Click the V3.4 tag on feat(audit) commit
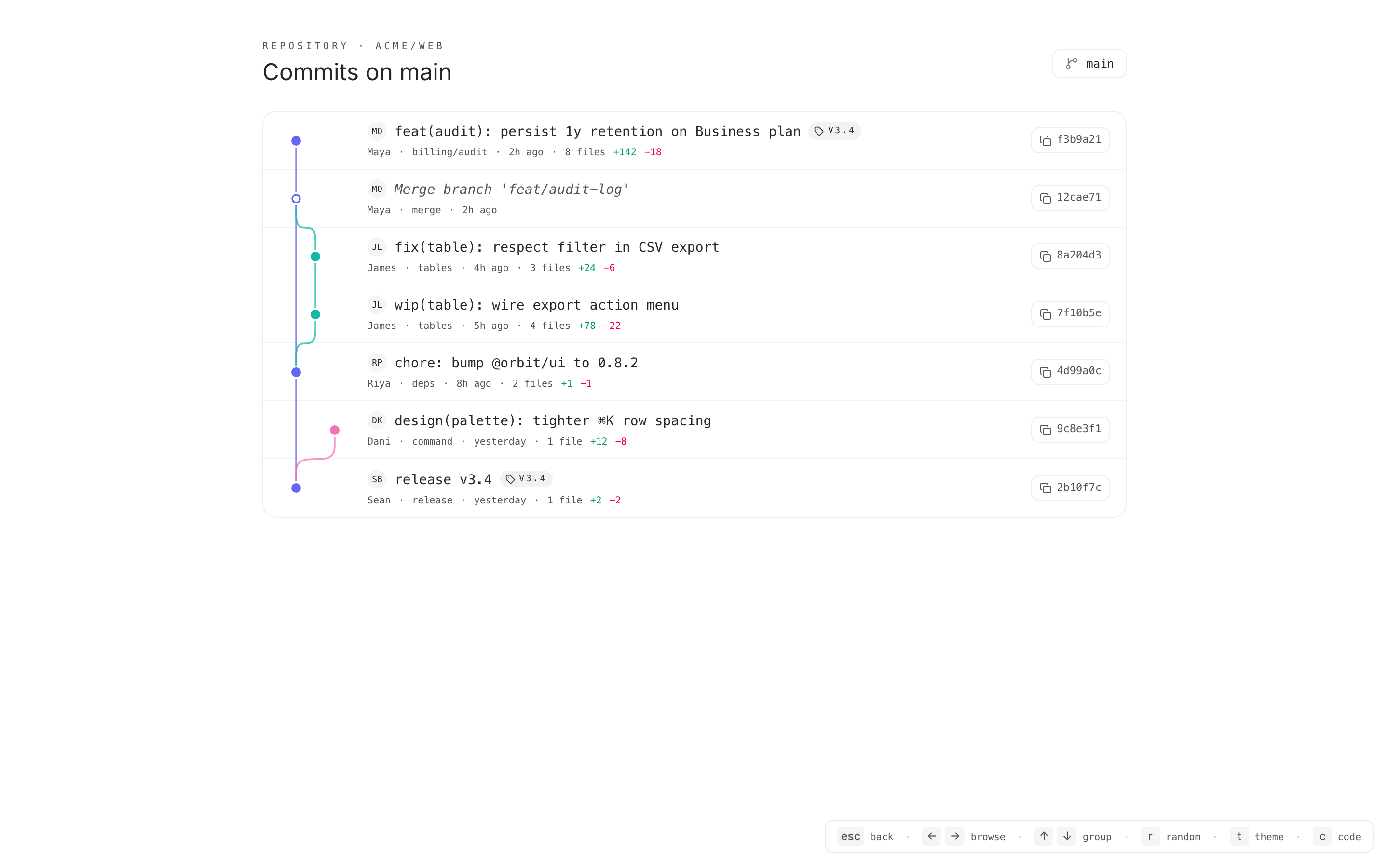 pyautogui.click(x=834, y=131)
